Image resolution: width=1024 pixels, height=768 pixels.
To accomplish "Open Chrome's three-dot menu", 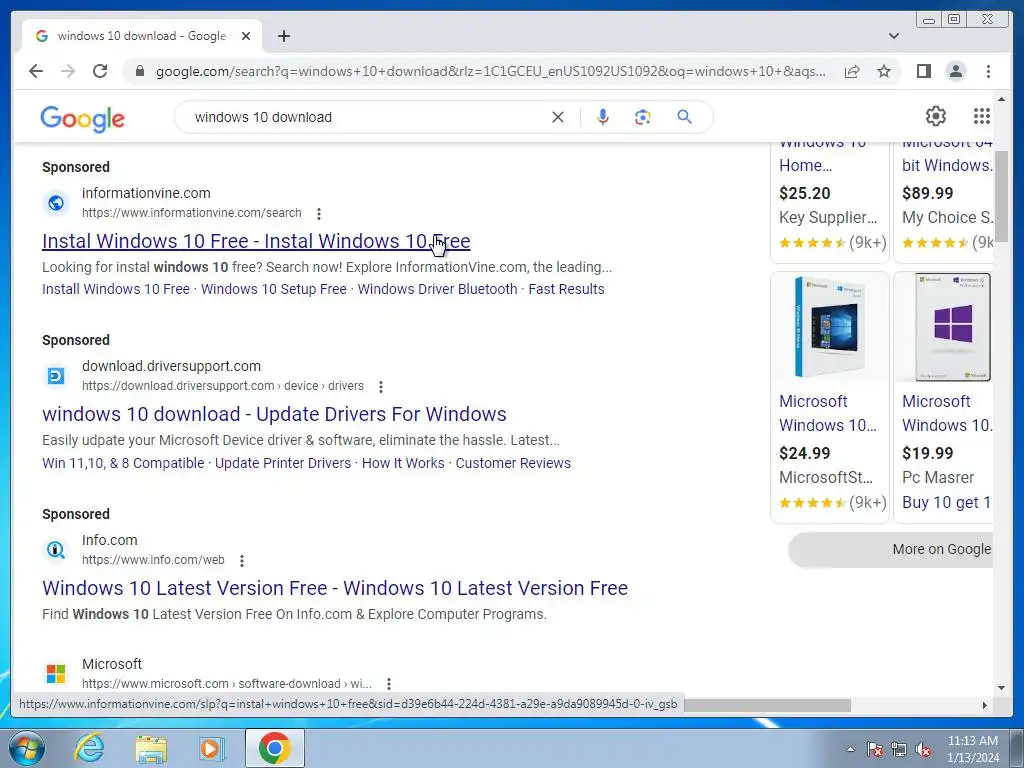I will tap(988, 71).
